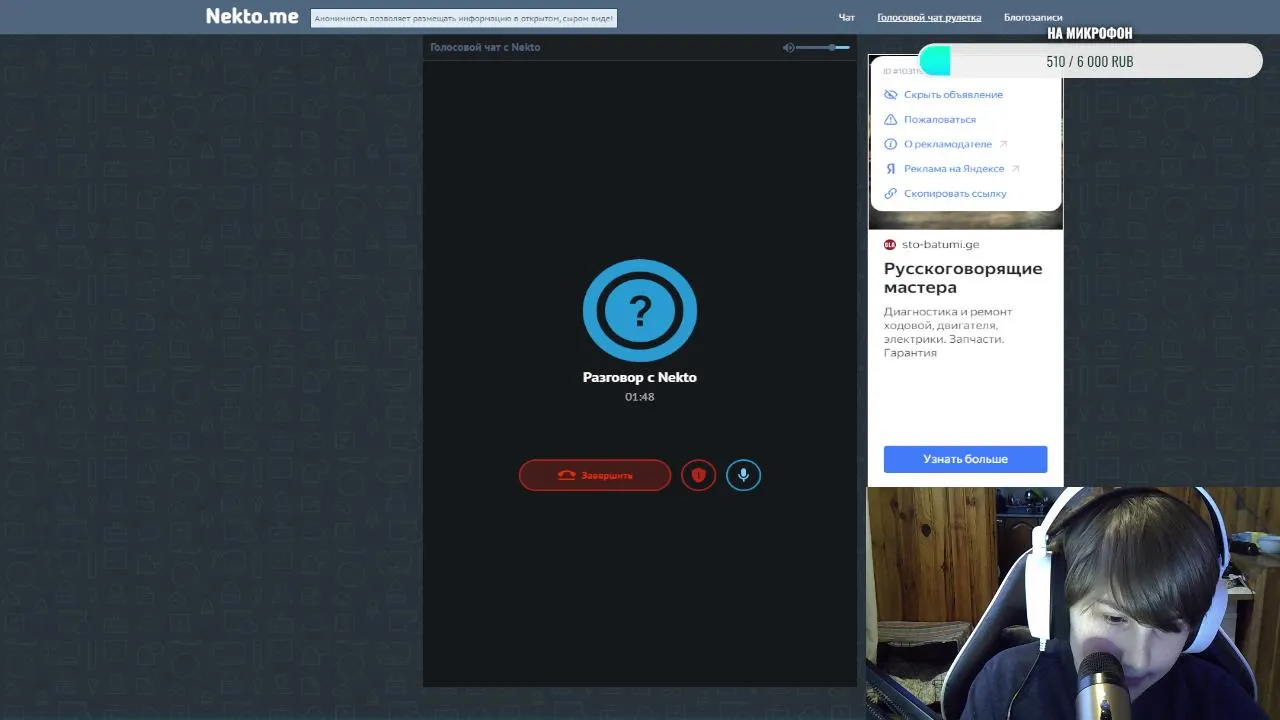Viewport: 1280px width, 720px height.
Task: Click the НА МИКРОФОН goal title
Action: (1090, 33)
